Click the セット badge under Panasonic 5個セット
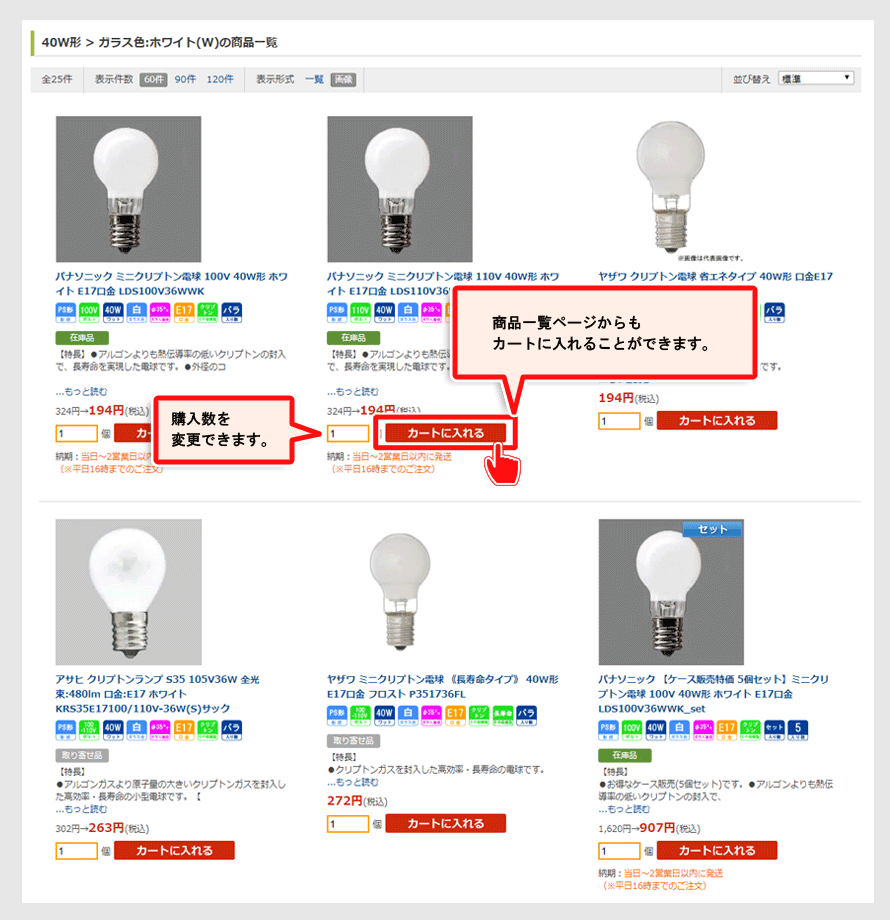Screen dimensions: 890x920 [774, 730]
